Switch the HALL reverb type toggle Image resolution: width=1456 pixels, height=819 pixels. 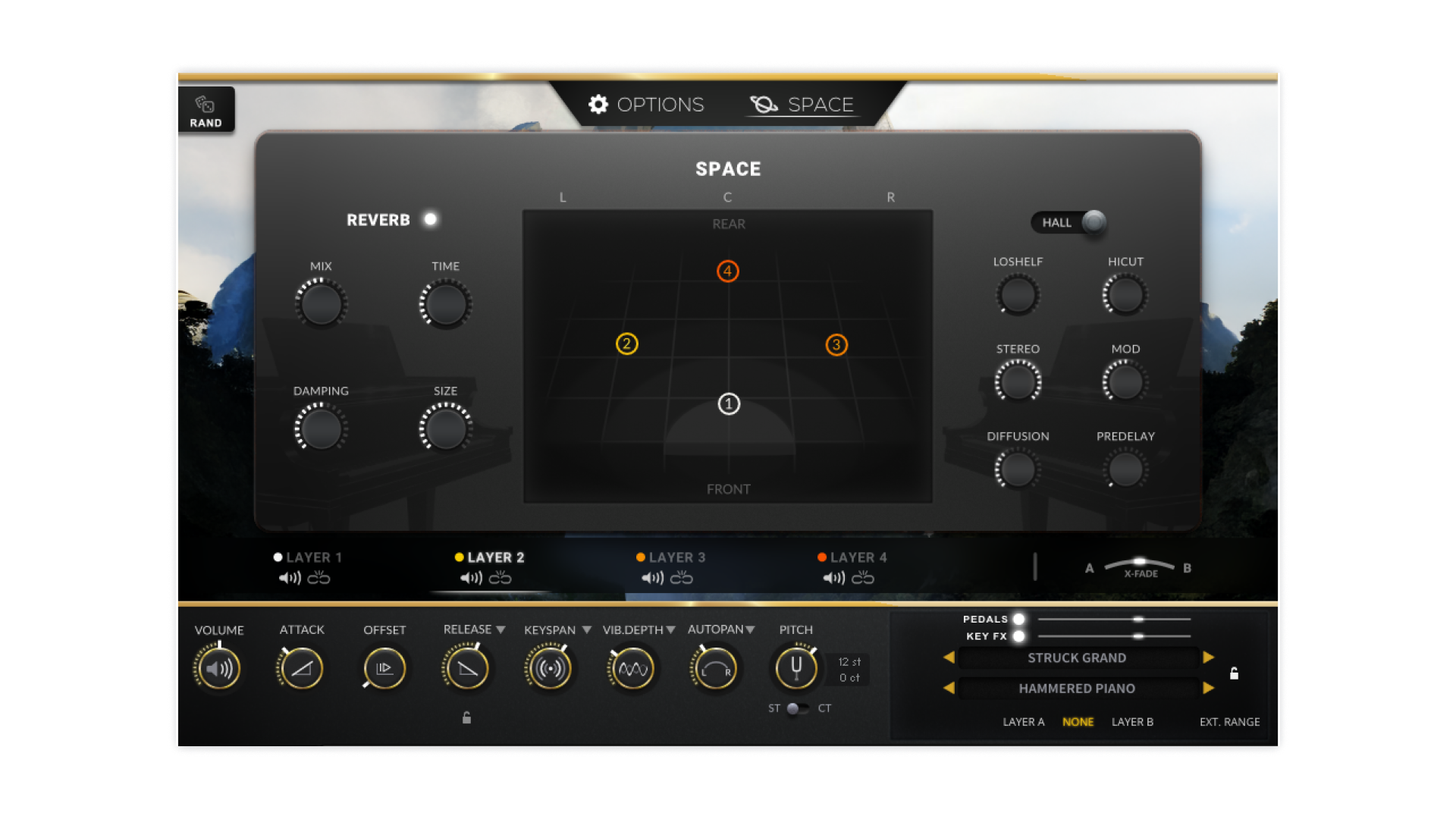coord(1093,222)
